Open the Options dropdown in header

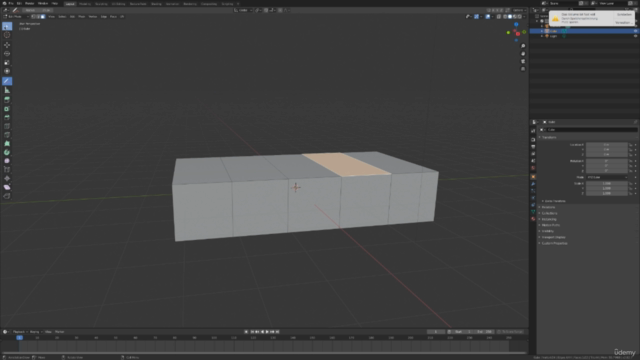coord(519,10)
